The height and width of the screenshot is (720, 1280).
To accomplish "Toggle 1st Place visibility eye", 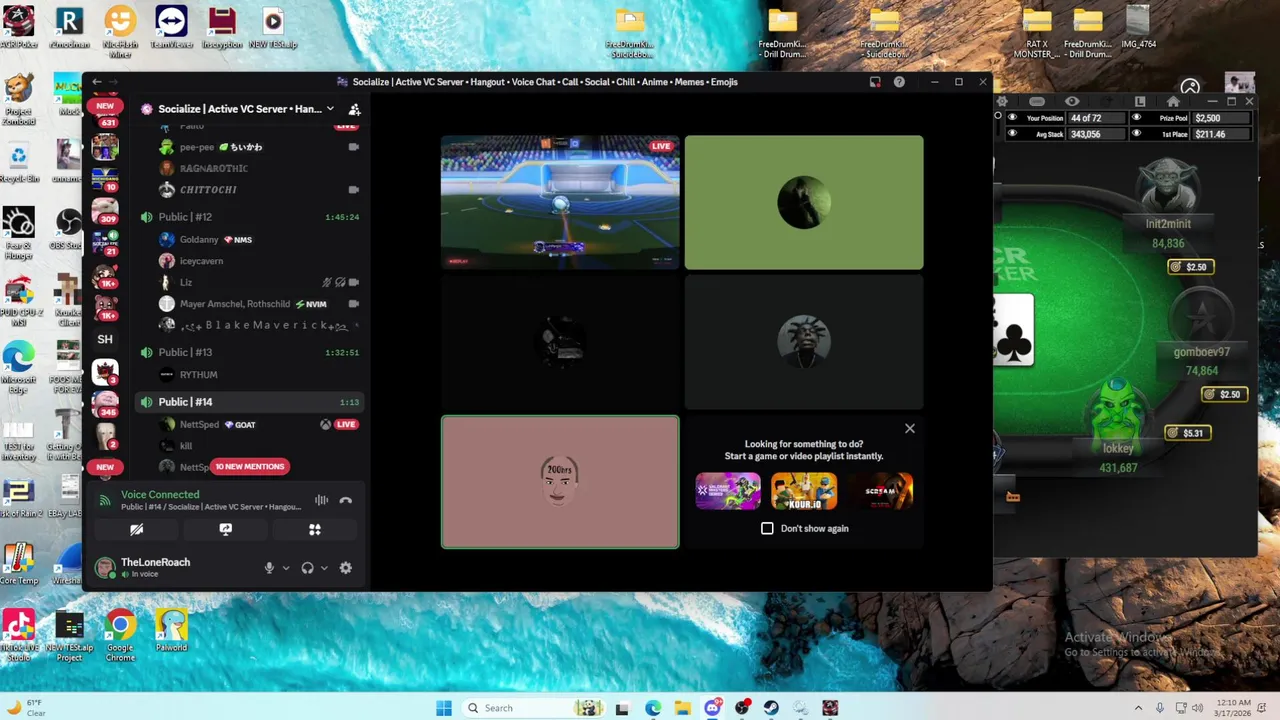I will 1136,134.
